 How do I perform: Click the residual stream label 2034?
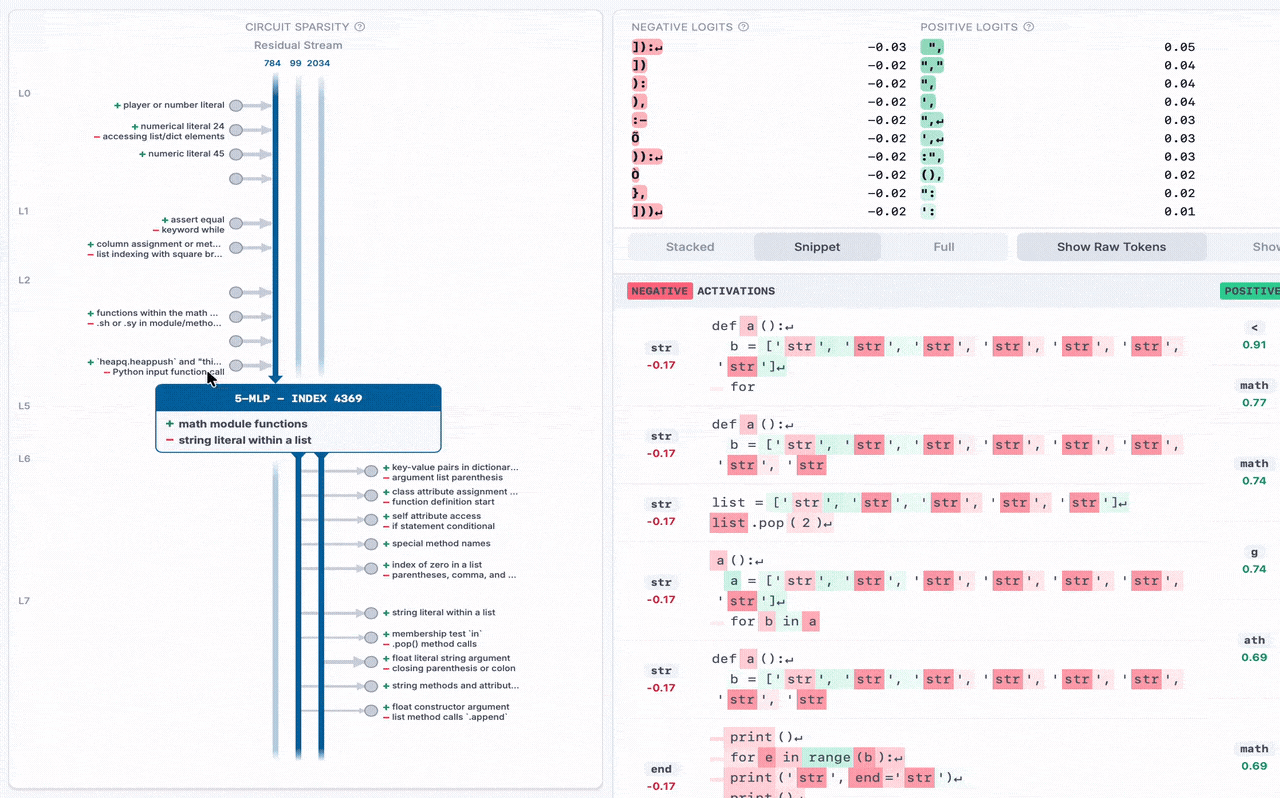318,63
